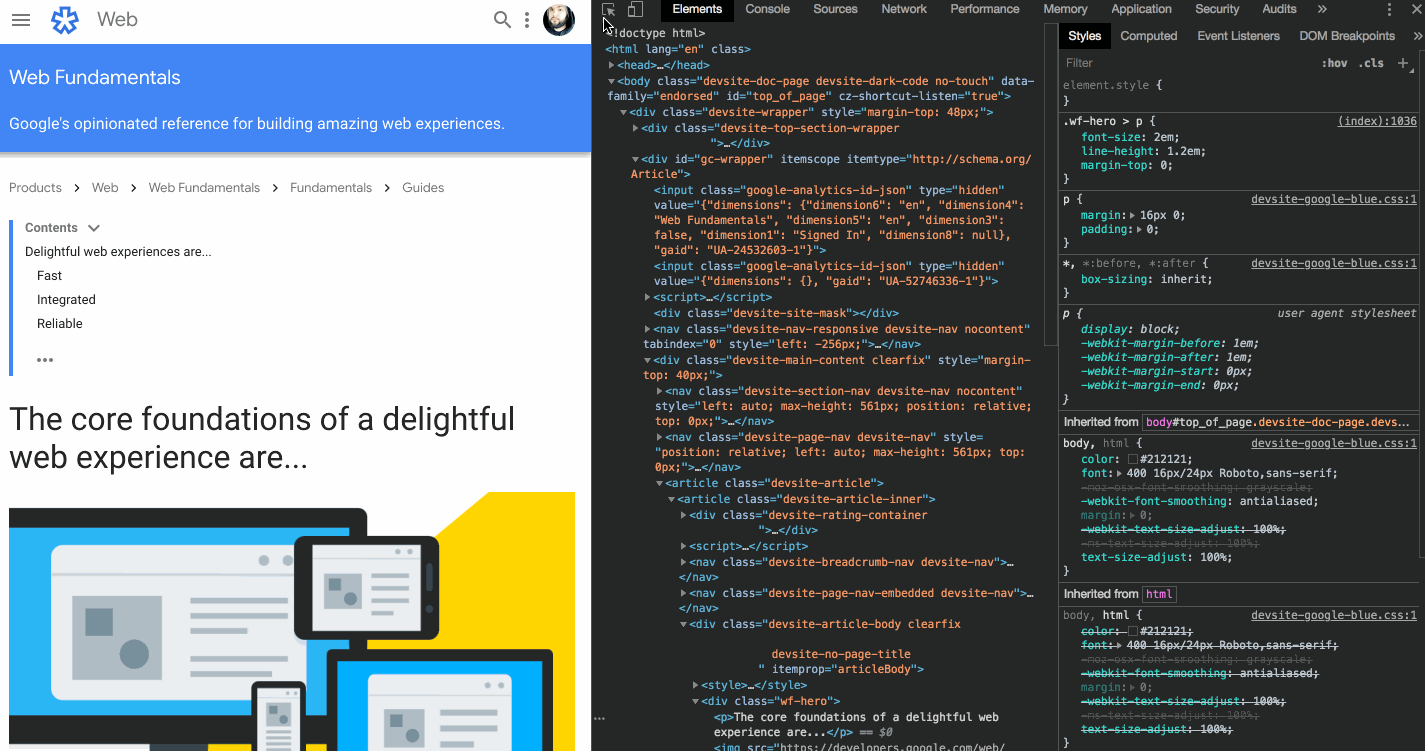This screenshot has width=1425, height=751.
Task: Expand the devsite-page-nav nav node
Action: 660,437
